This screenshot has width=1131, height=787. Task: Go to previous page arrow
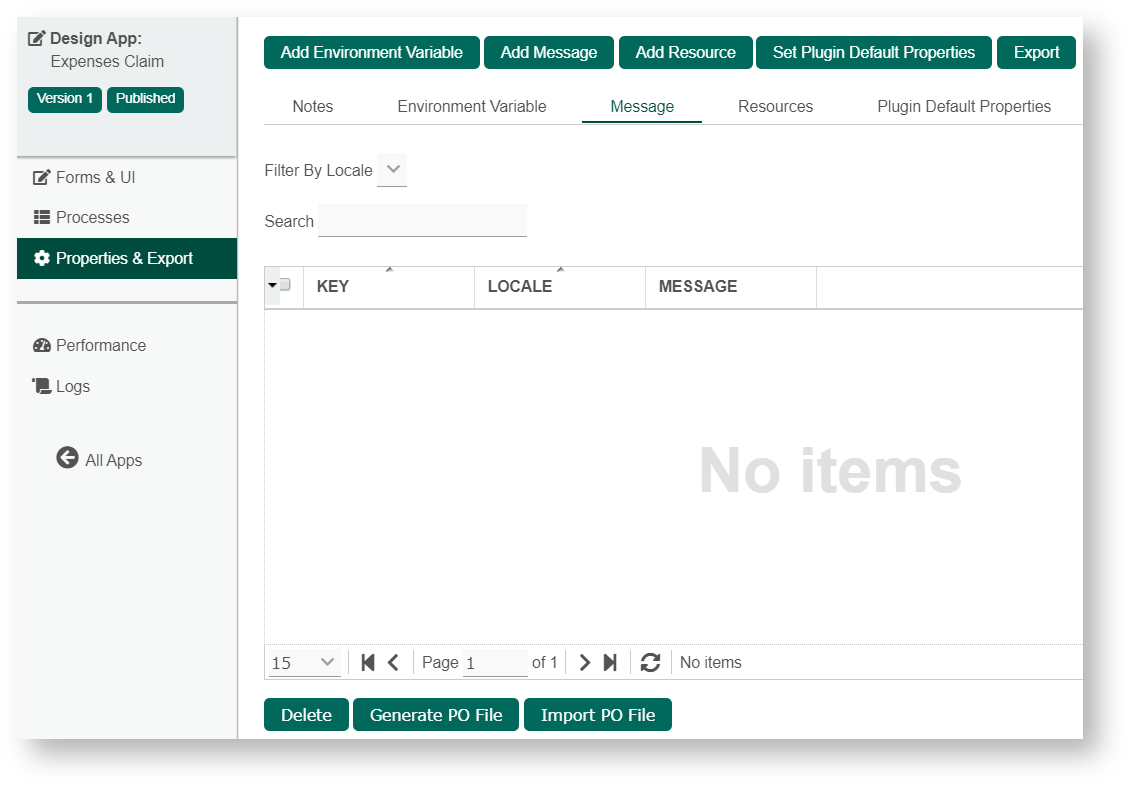393,662
